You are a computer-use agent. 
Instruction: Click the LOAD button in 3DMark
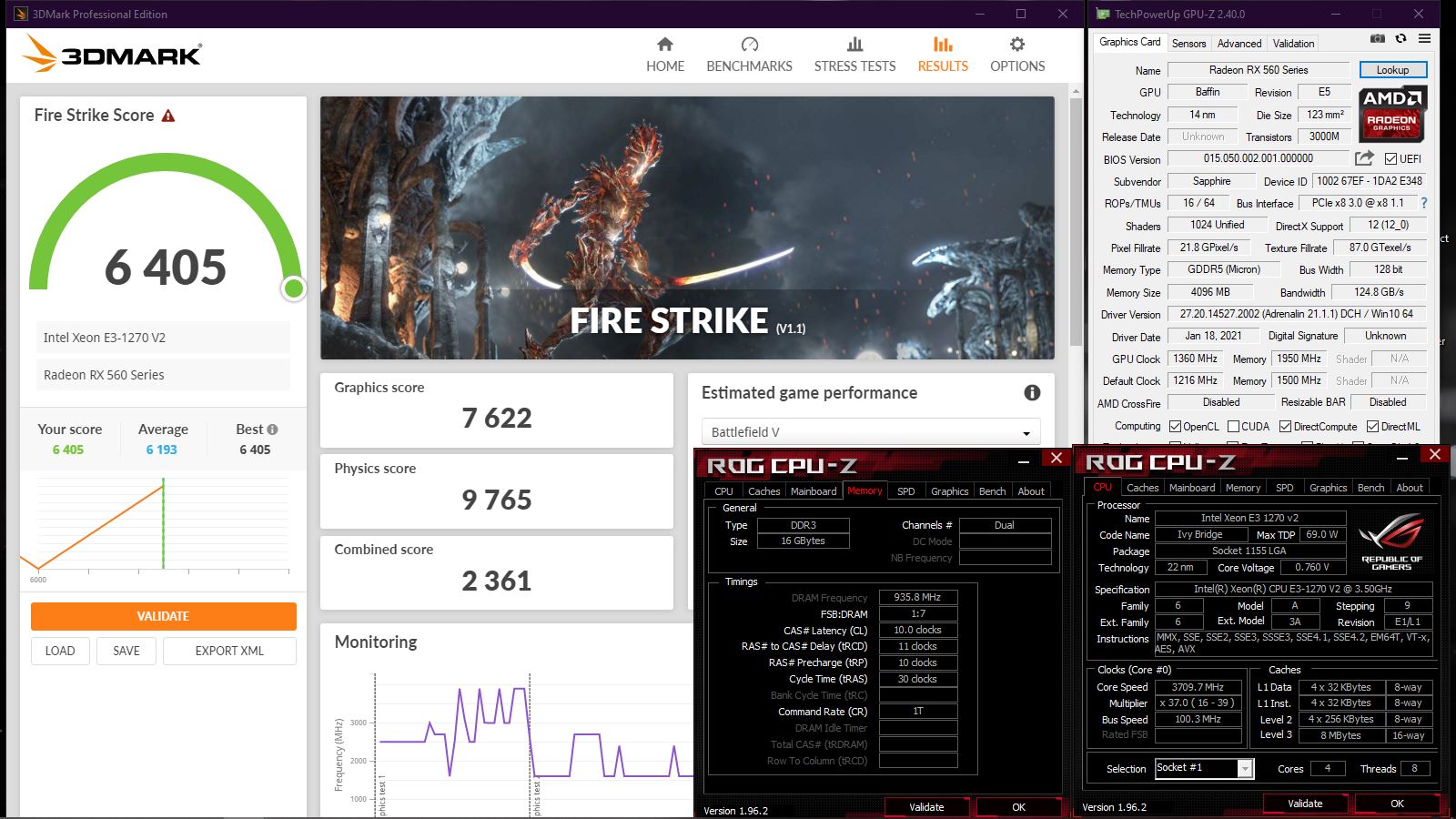point(60,651)
